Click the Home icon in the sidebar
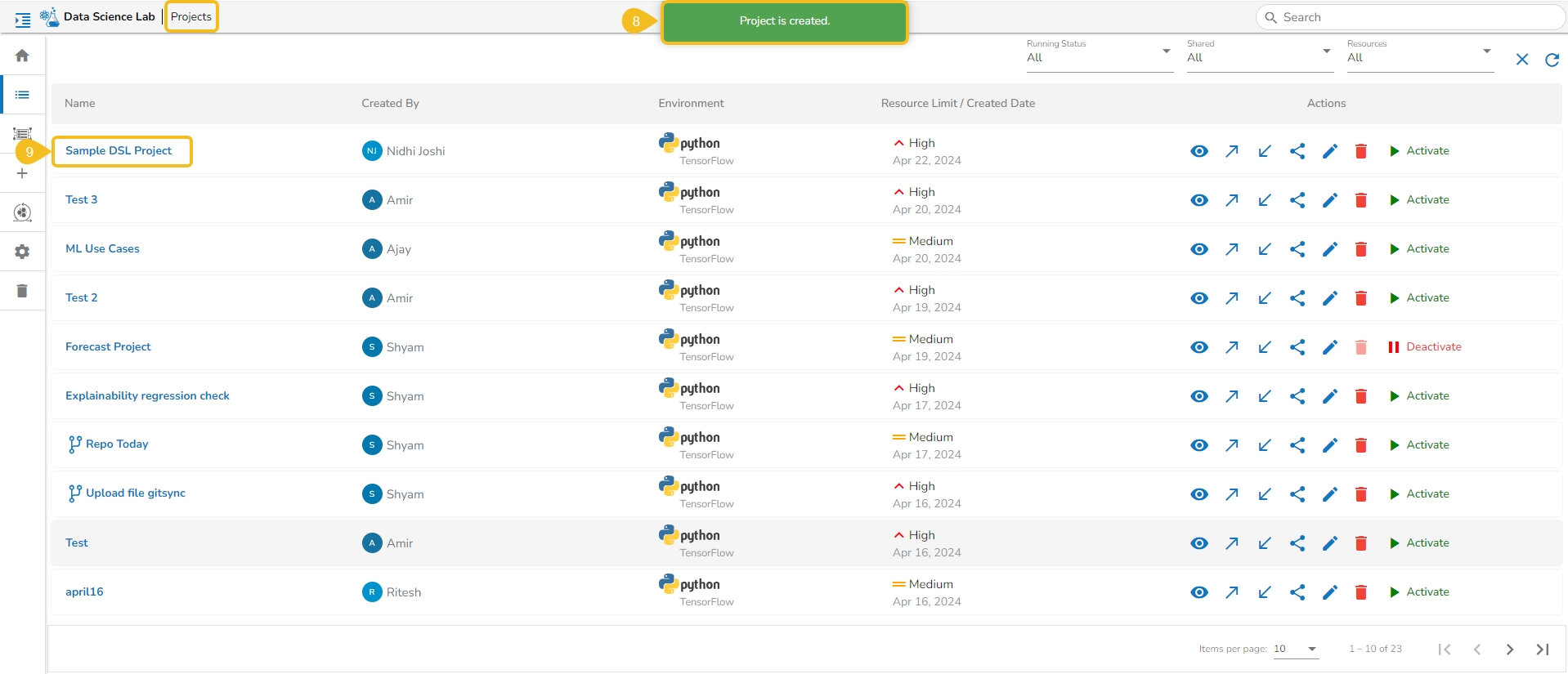The image size is (1568, 674). (22, 56)
